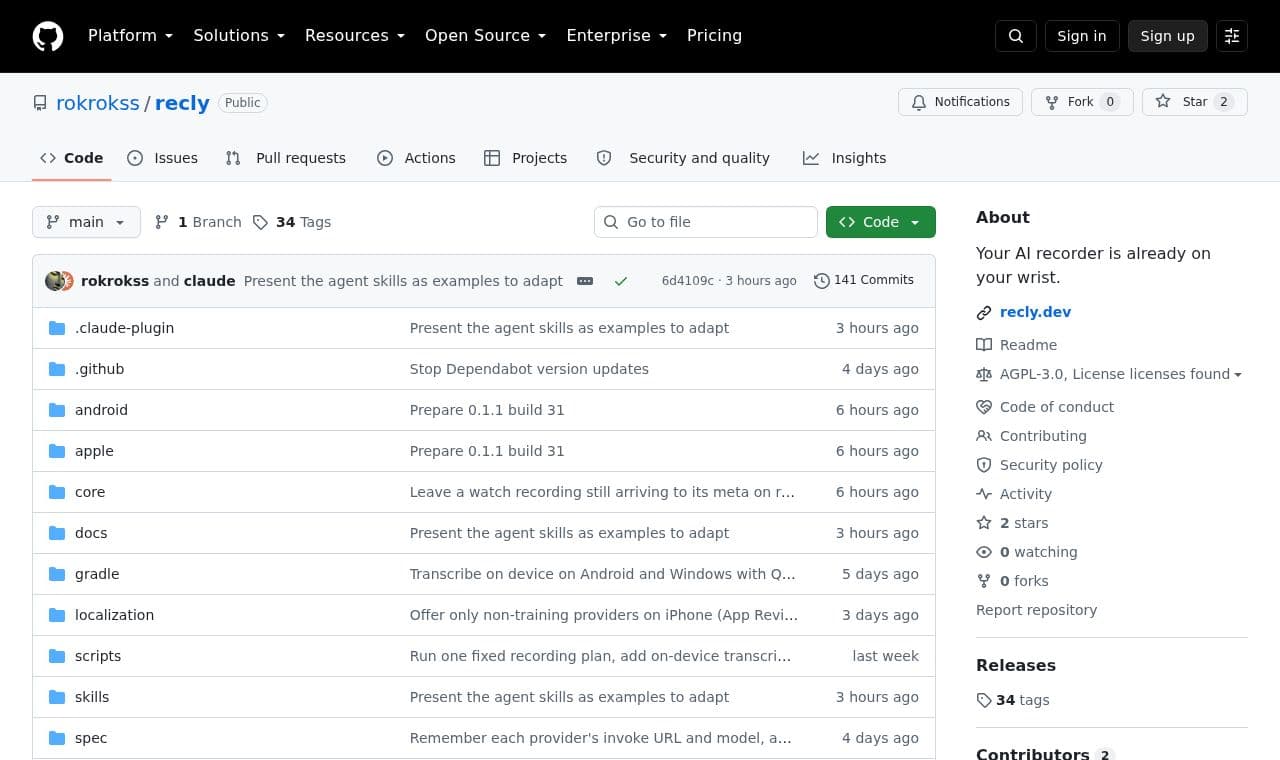Expand the green Code dropdown button
1280x760 pixels.
pyautogui.click(x=881, y=222)
